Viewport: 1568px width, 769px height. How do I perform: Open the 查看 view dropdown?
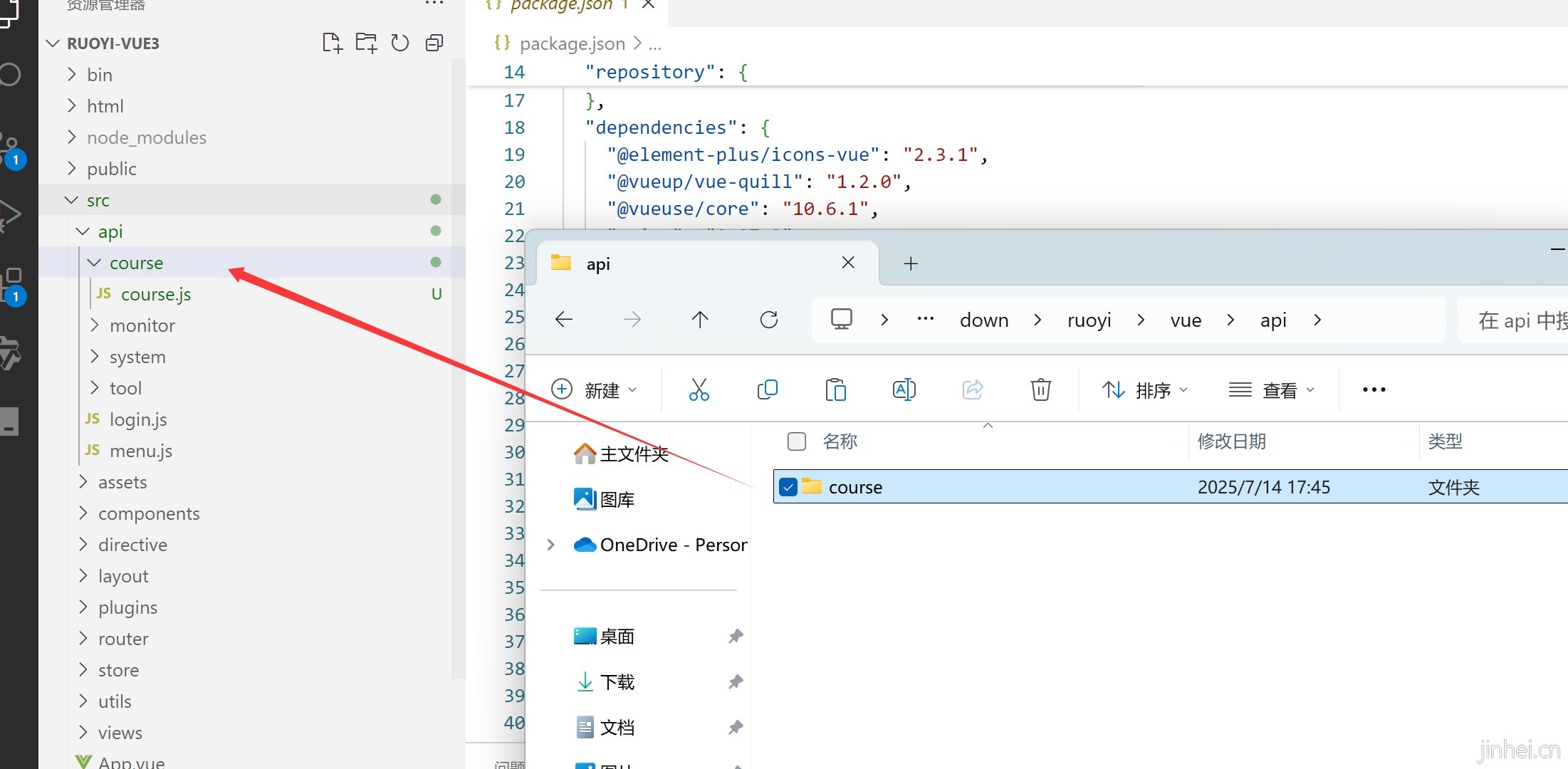click(x=1272, y=389)
